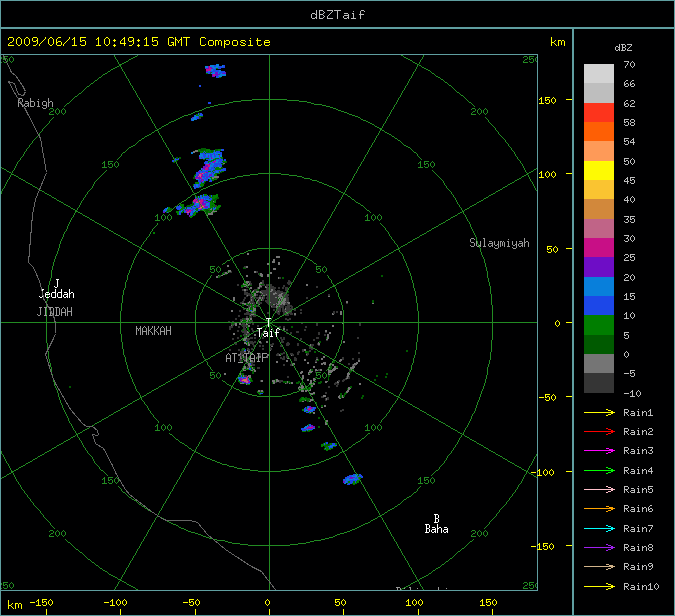
Task: Click the Baha city label
Action: tap(437, 529)
